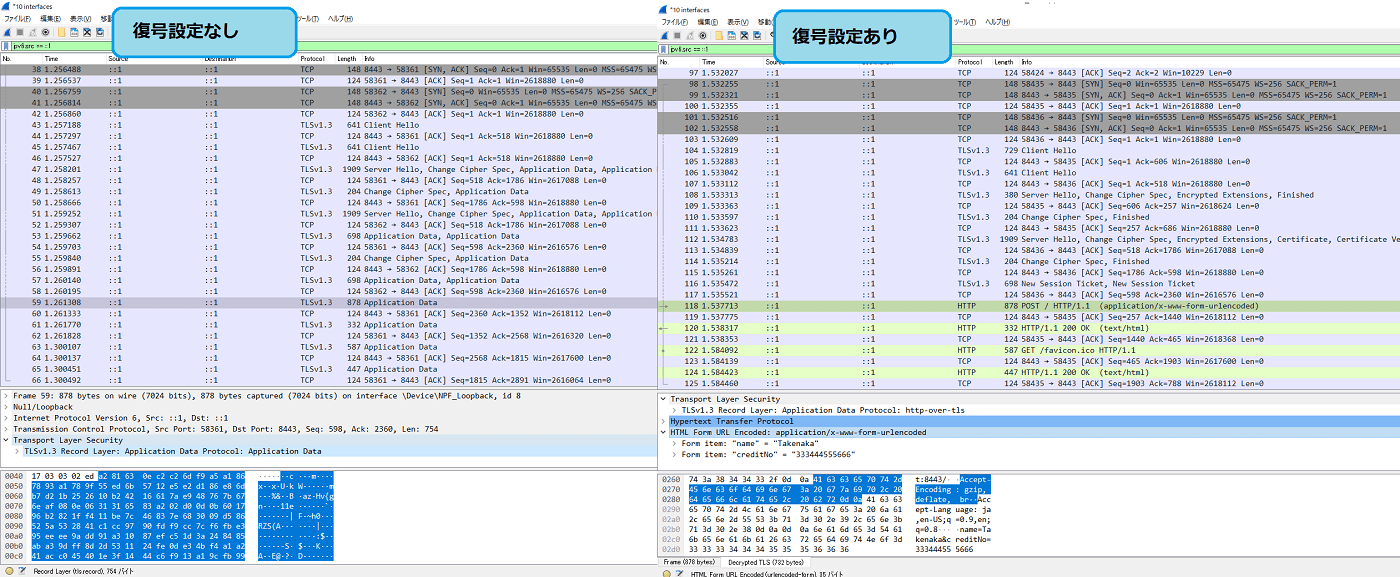This screenshot has height=577, width=1400.
Task: Click display filter field in right window
Action: (1034, 50)
